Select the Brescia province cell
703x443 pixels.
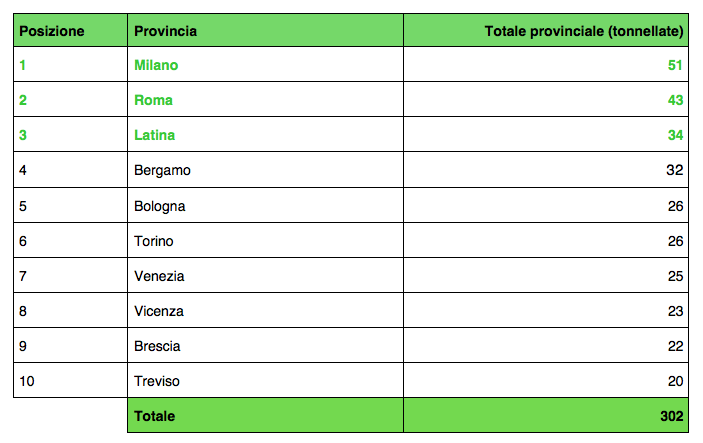coord(265,345)
